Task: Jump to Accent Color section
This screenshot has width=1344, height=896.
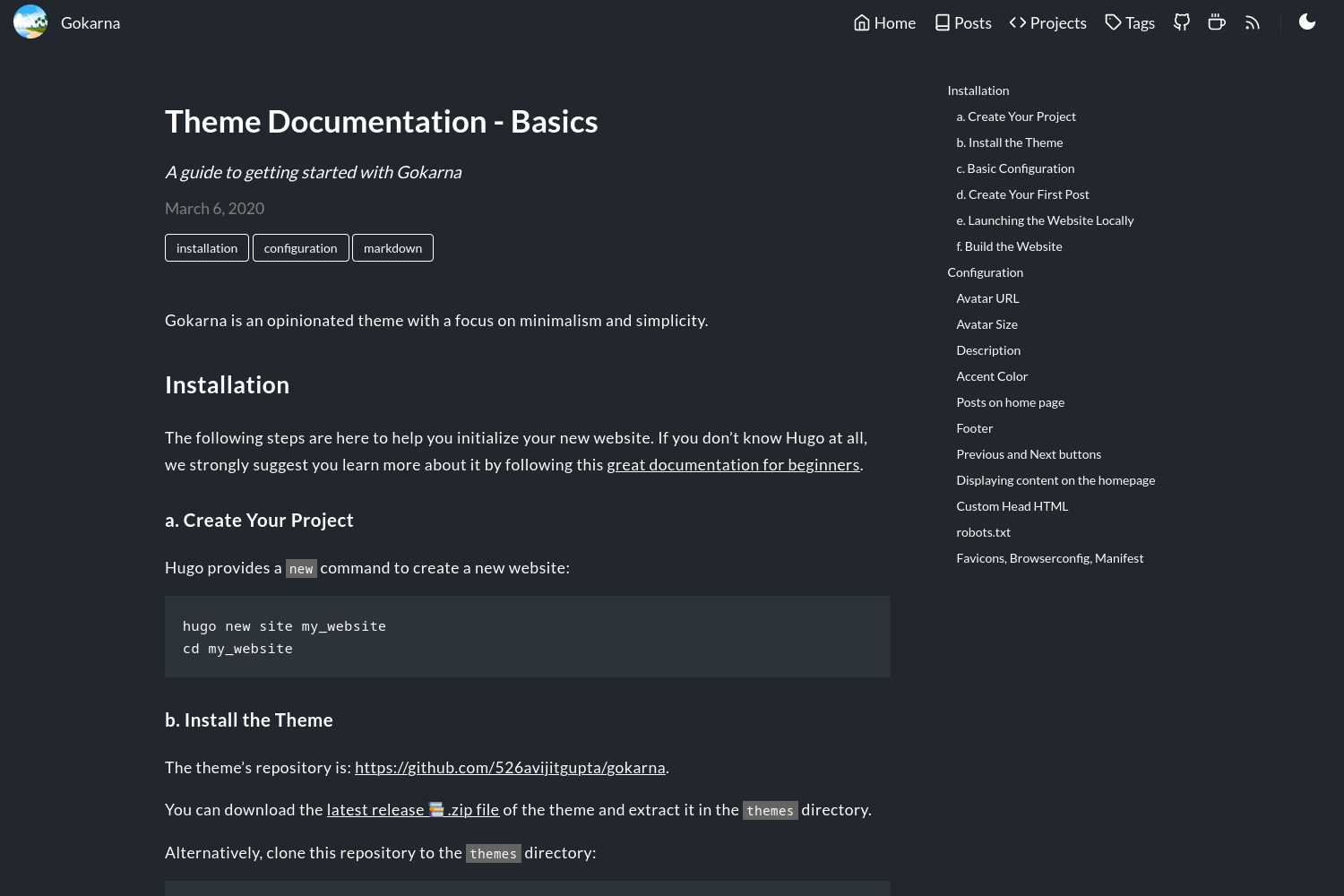Action: (992, 376)
